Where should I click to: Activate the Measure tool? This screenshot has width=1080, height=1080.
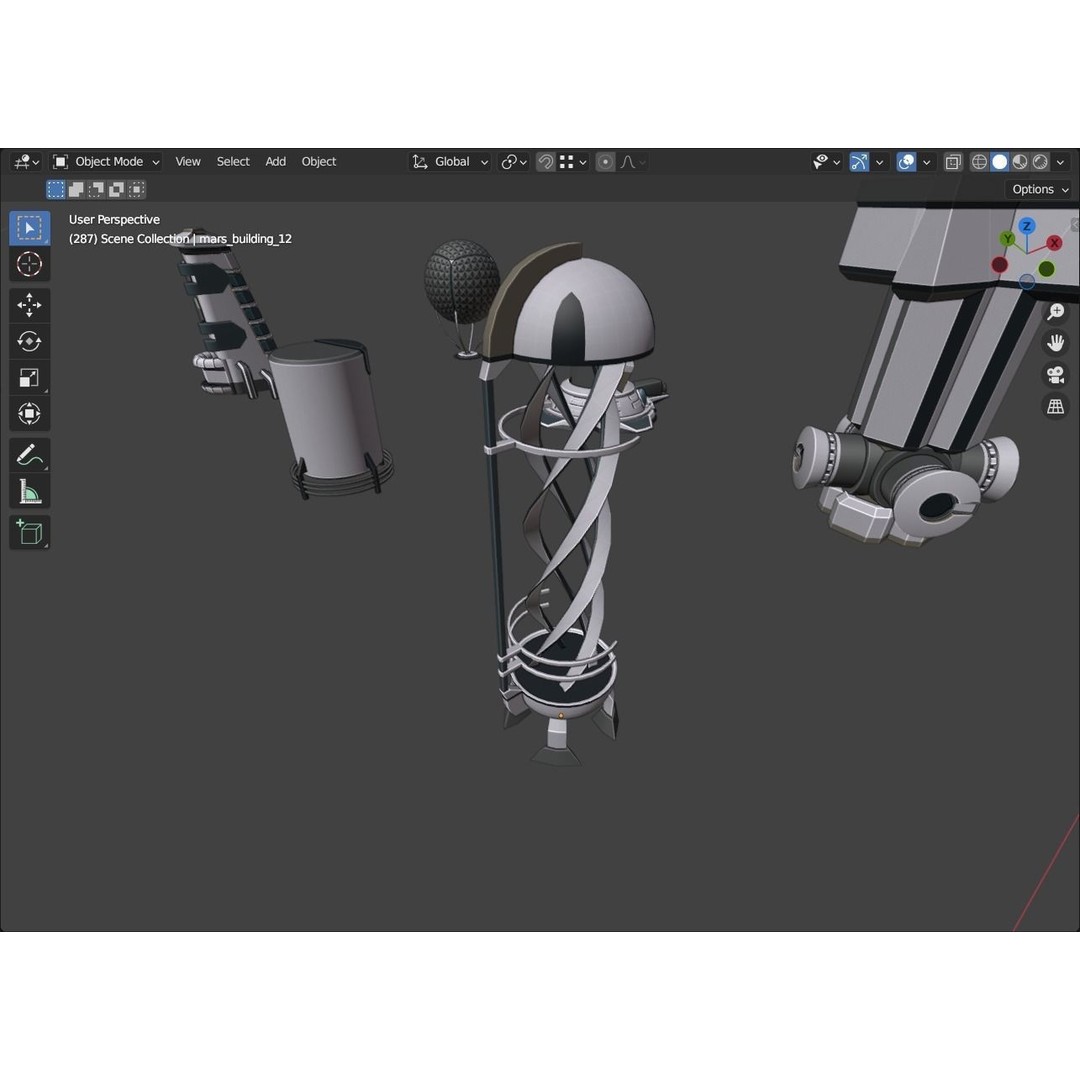click(x=29, y=492)
